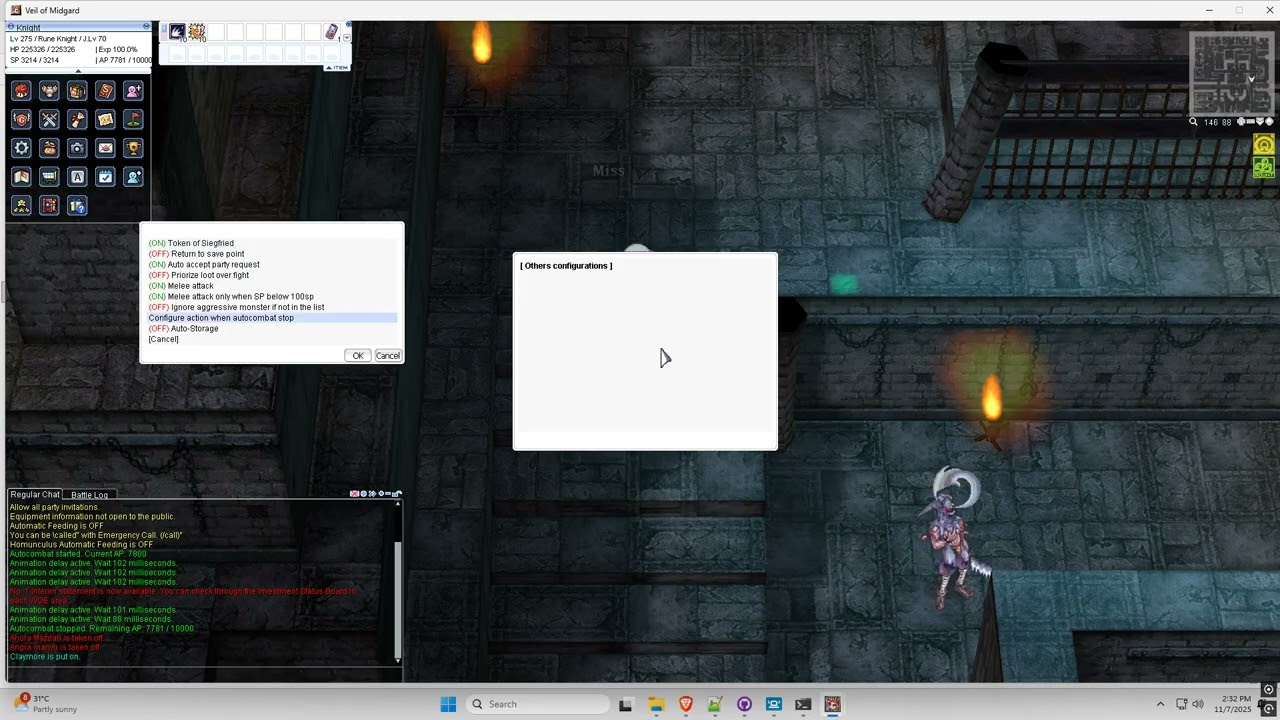The height and width of the screenshot is (720, 1280).
Task: Use the item in the last hotbar slot
Action: point(332,32)
